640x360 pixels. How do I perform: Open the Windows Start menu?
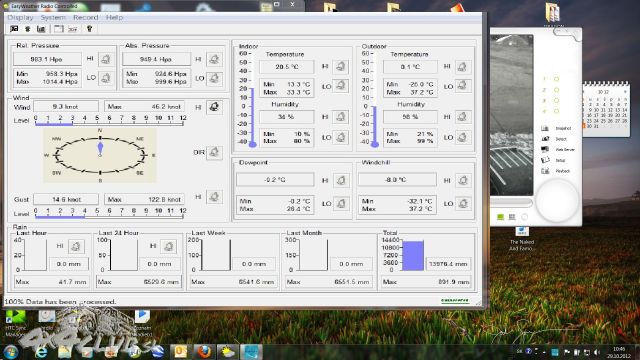click(11, 352)
